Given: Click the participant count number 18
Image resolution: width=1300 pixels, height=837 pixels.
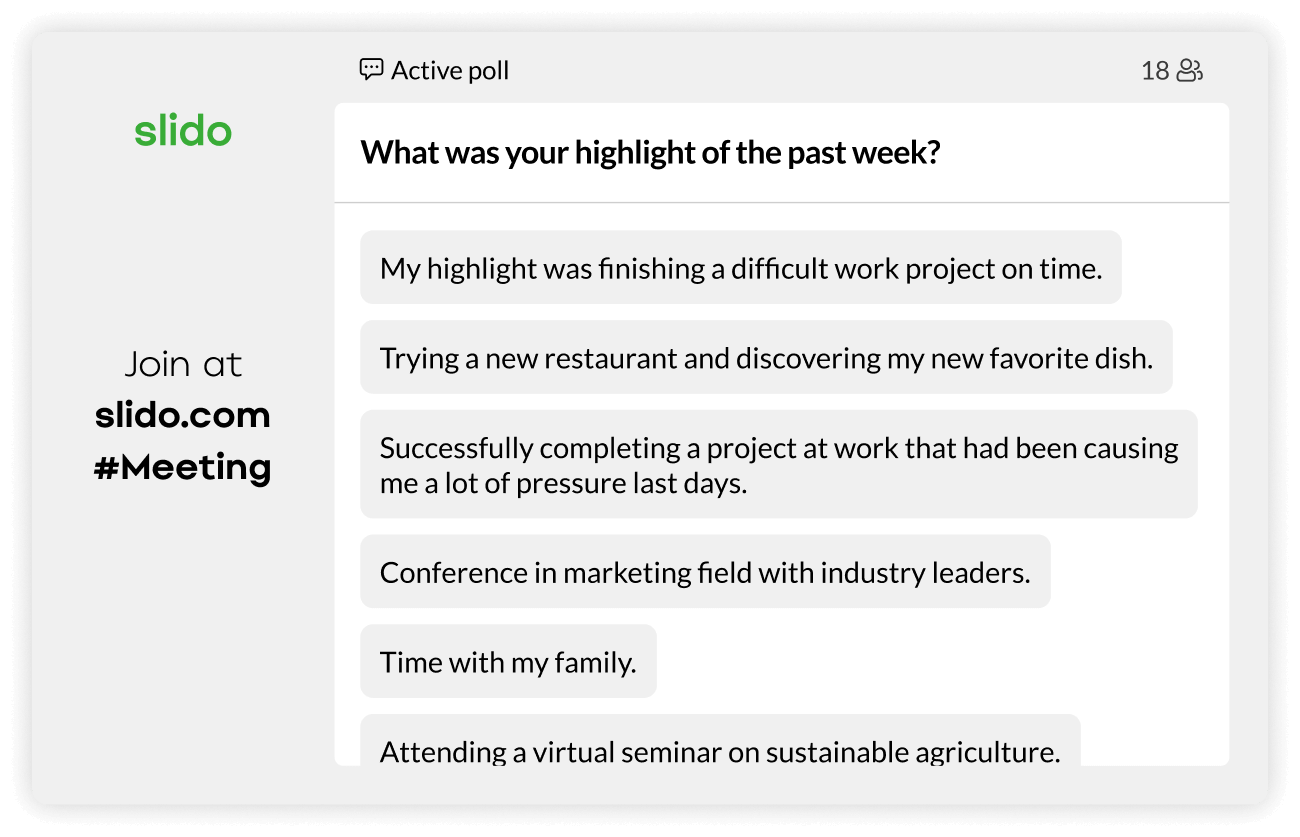Looking at the screenshot, I should [x=1155, y=71].
